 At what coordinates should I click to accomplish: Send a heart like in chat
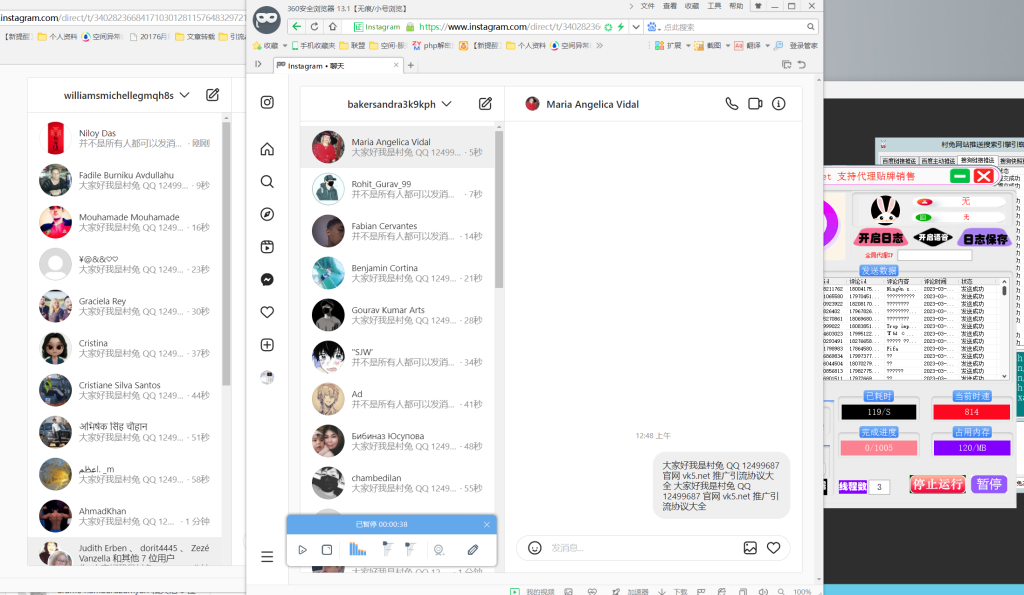pos(774,548)
